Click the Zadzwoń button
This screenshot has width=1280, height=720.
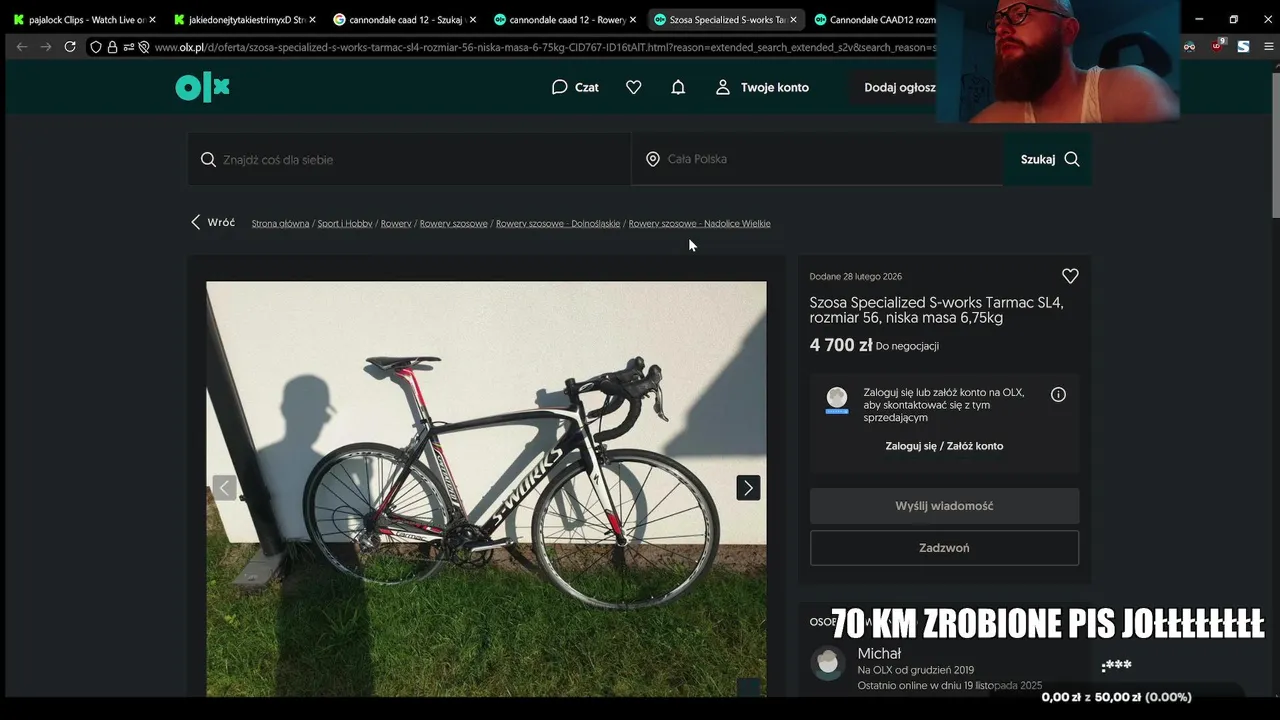coord(944,548)
